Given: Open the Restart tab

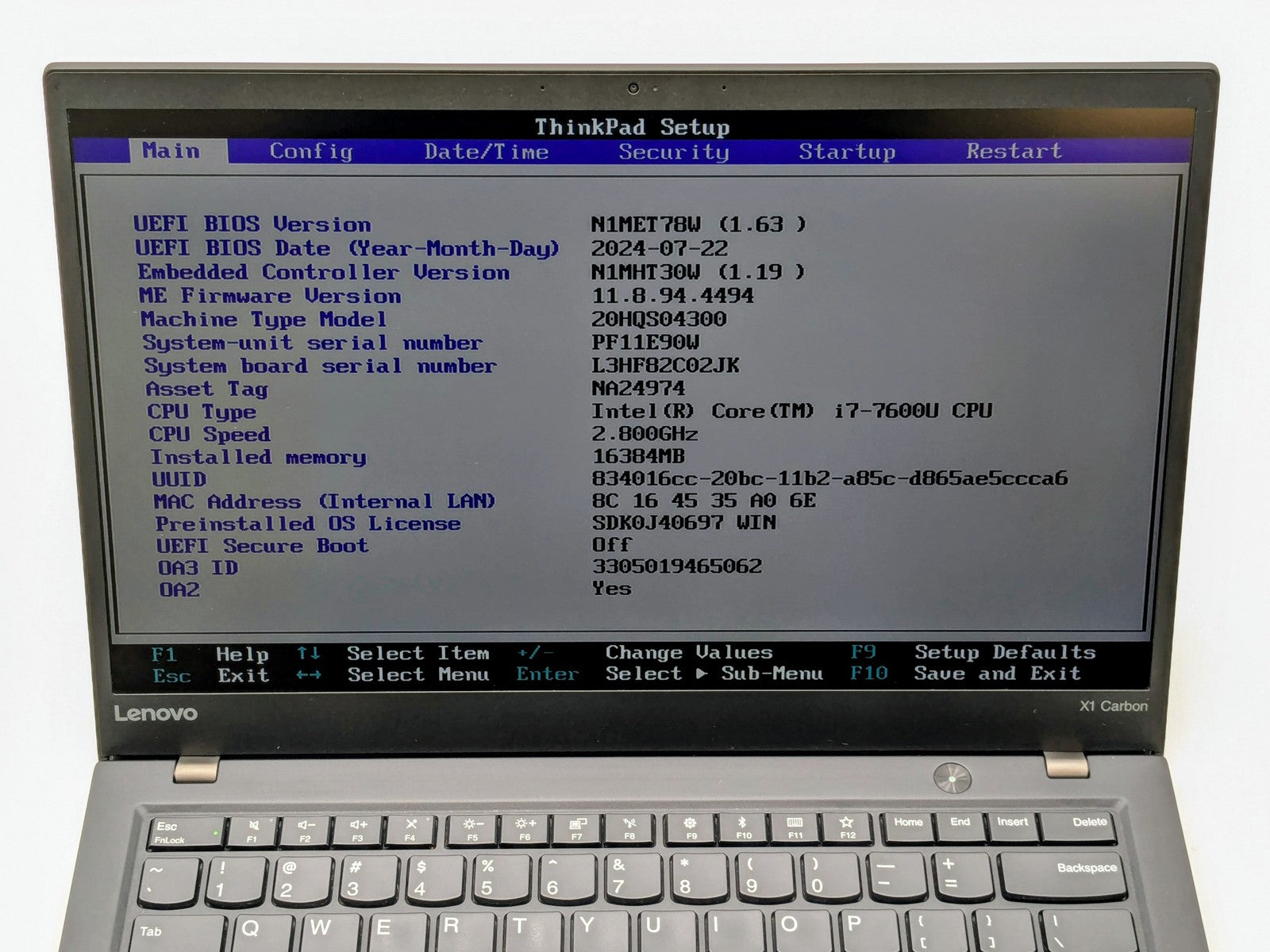Looking at the screenshot, I should click(1014, 151).
